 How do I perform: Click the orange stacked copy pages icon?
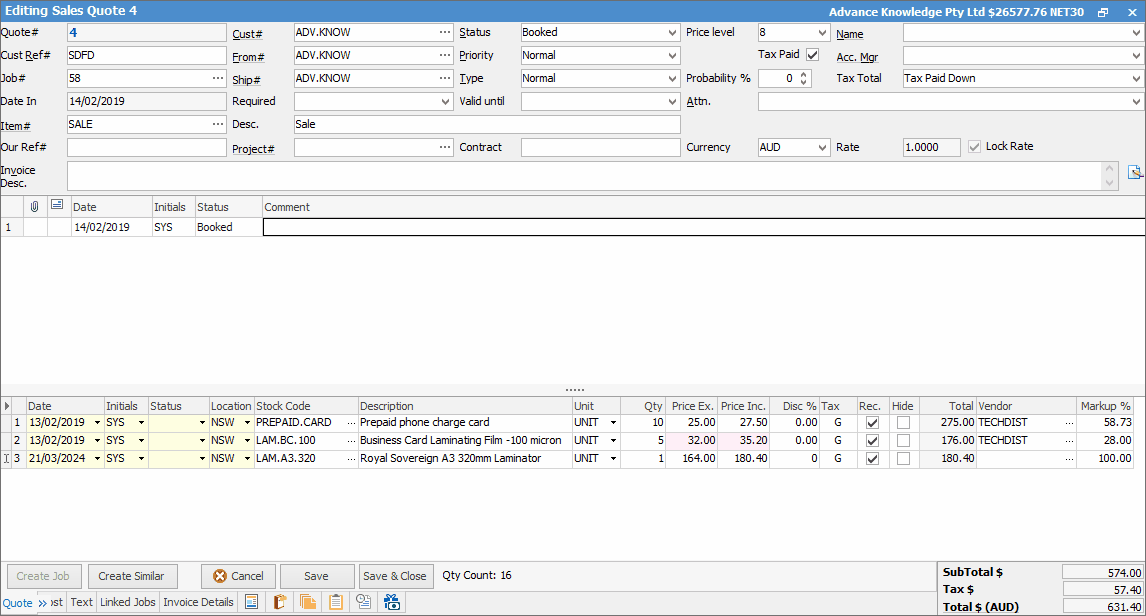[308, 602]
